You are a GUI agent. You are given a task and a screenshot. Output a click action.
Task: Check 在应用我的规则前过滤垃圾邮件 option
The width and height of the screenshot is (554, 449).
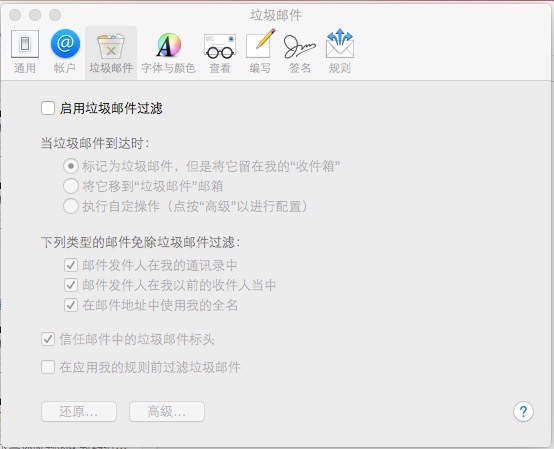coord(48,367)
